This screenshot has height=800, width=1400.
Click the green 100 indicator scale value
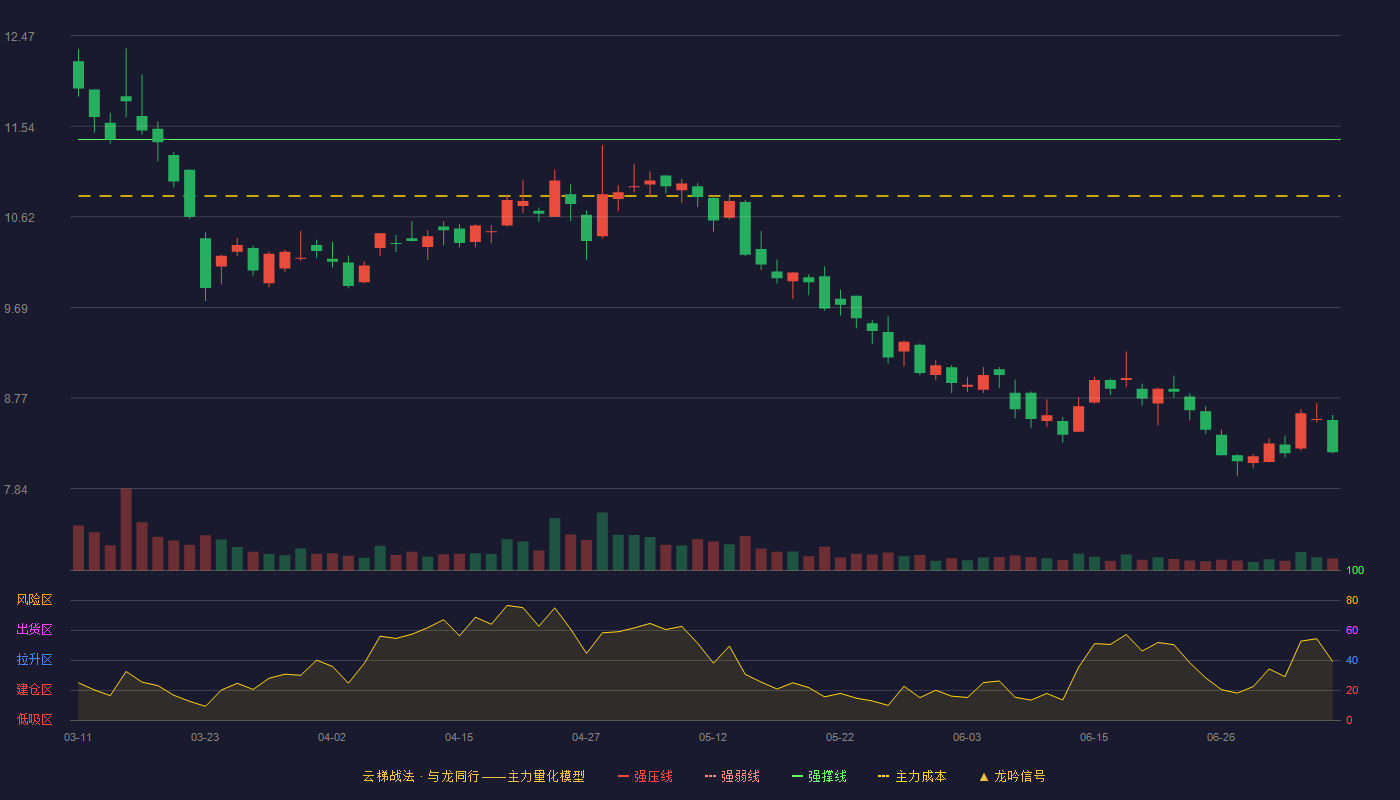click(x=1355, y=571)
